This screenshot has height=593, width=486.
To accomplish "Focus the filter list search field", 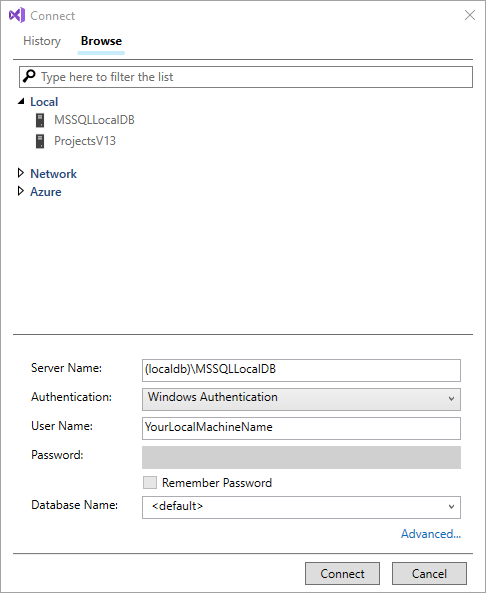I will click(x=246, y=77).
